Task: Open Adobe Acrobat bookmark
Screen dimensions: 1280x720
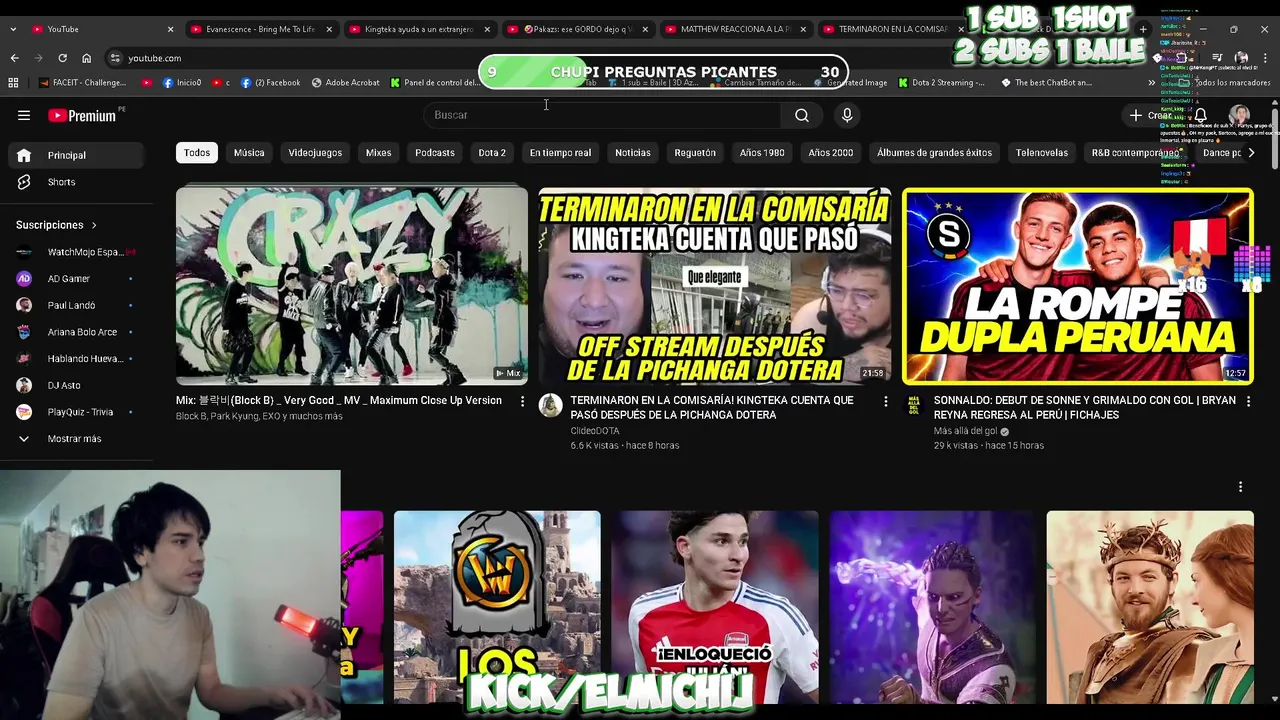Action: pyautogui.click(x=346, y=83)
